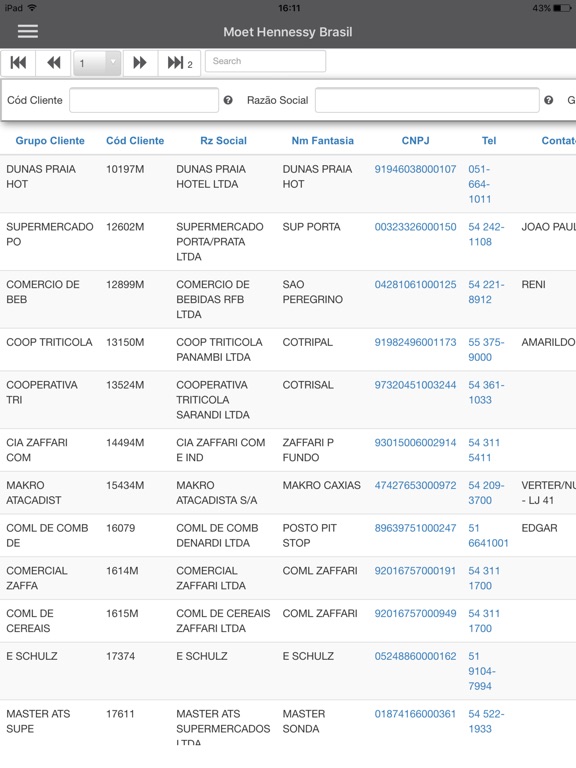Screen dimensions: 576x768
Task: Select client code 12602M
Action: (125, 227)
